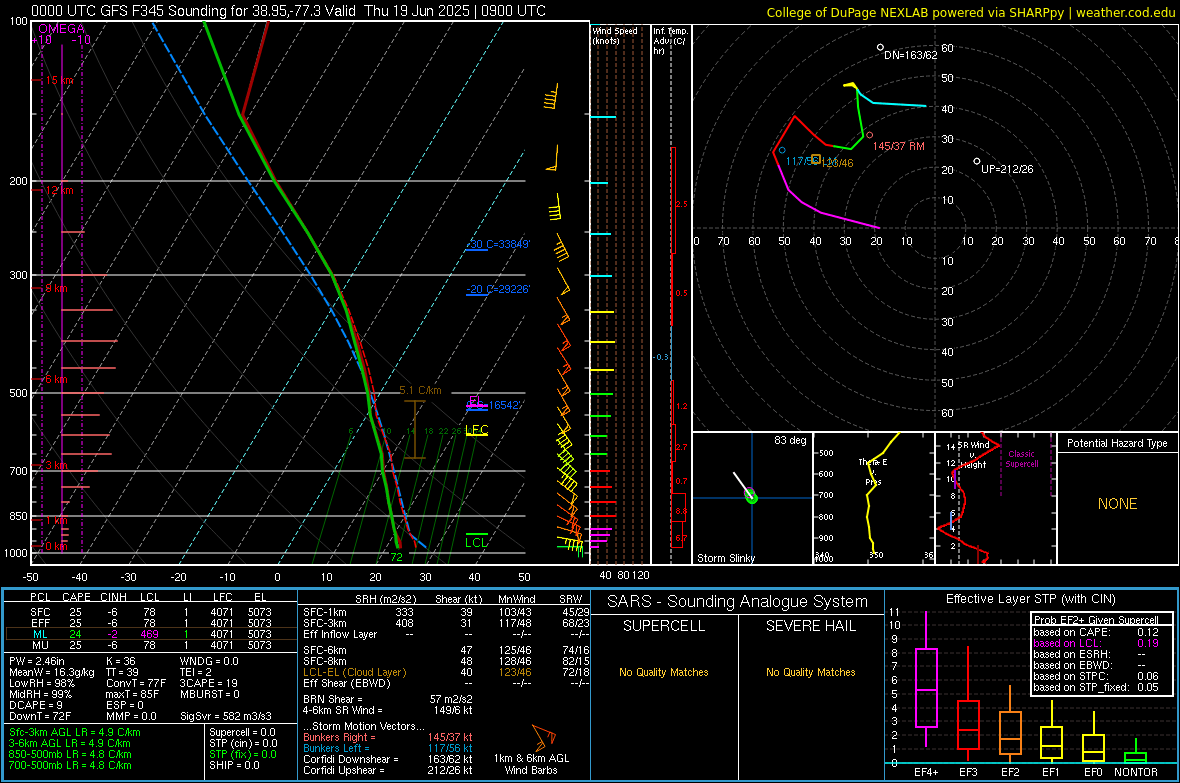Click the 1km & 6km AGL wind barbs icon

click(x=543, y=738)
